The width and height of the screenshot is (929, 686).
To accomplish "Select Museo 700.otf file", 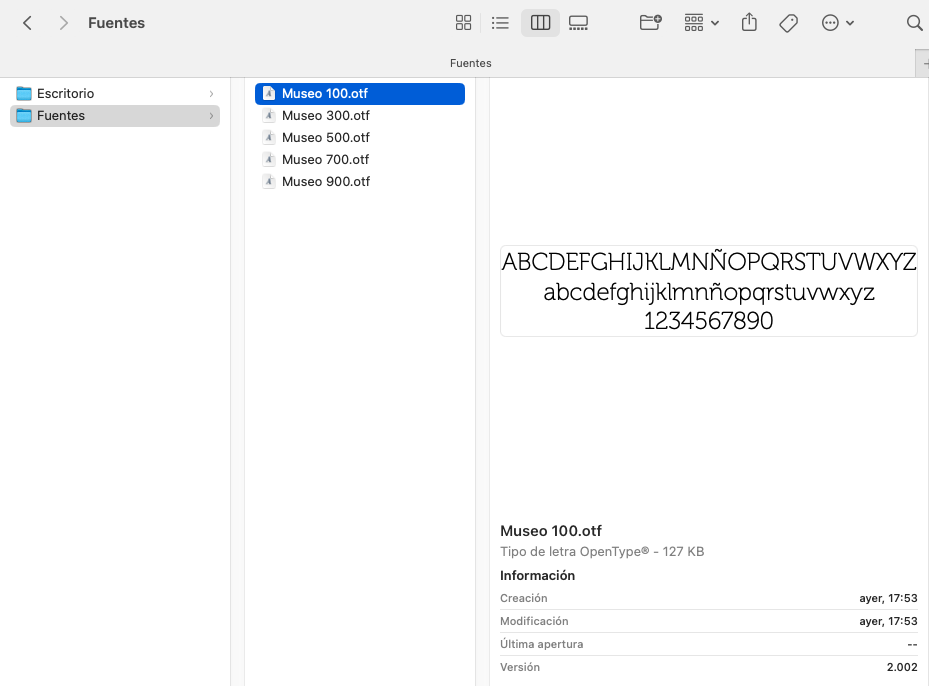I will [x=360, y=159].
